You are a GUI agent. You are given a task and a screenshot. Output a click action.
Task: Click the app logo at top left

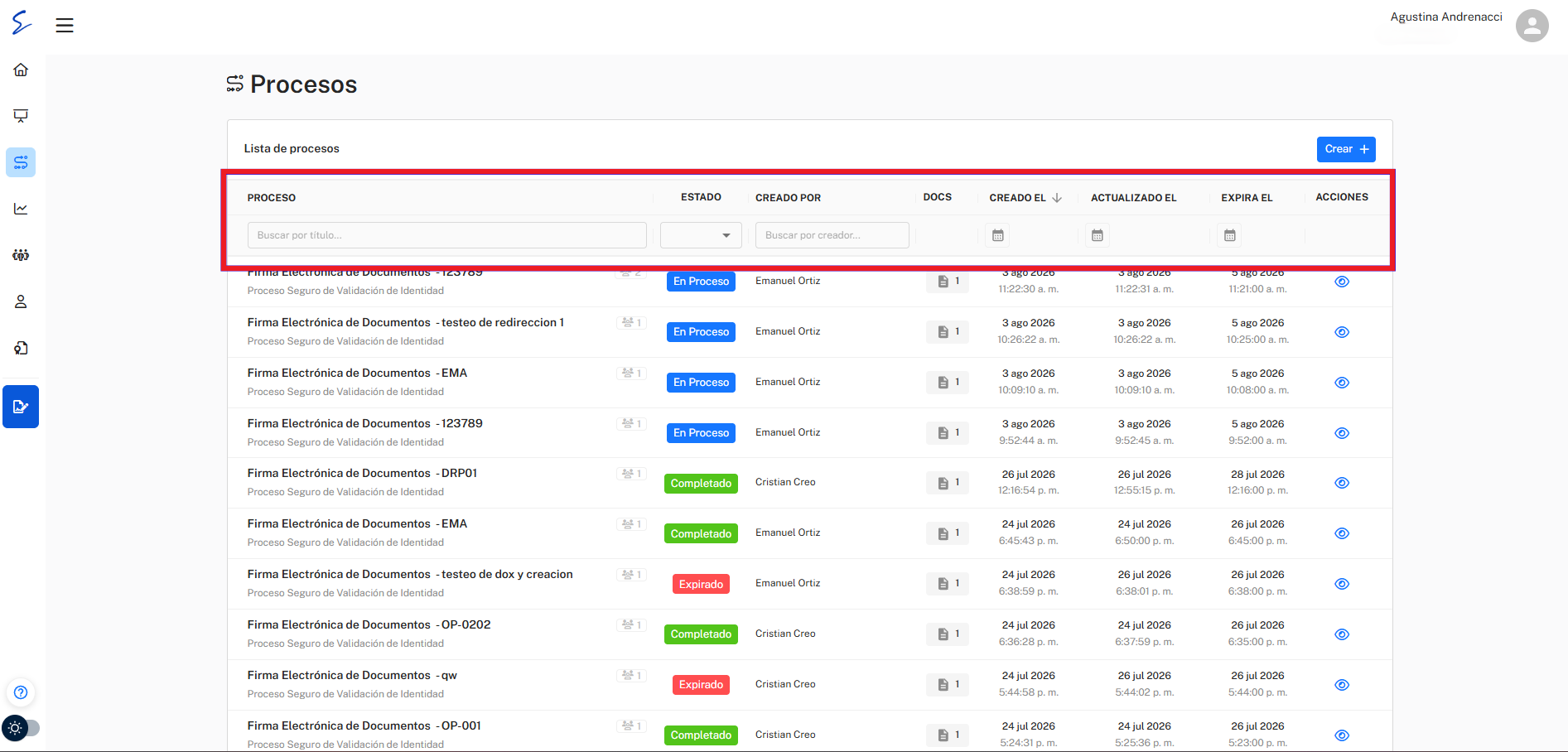click(22, 23)
